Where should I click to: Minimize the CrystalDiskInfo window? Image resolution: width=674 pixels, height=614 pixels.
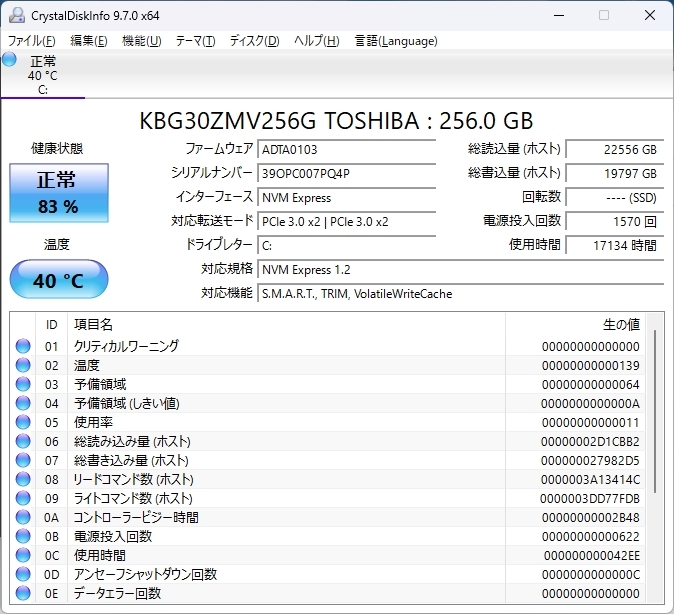coord(559,15)
